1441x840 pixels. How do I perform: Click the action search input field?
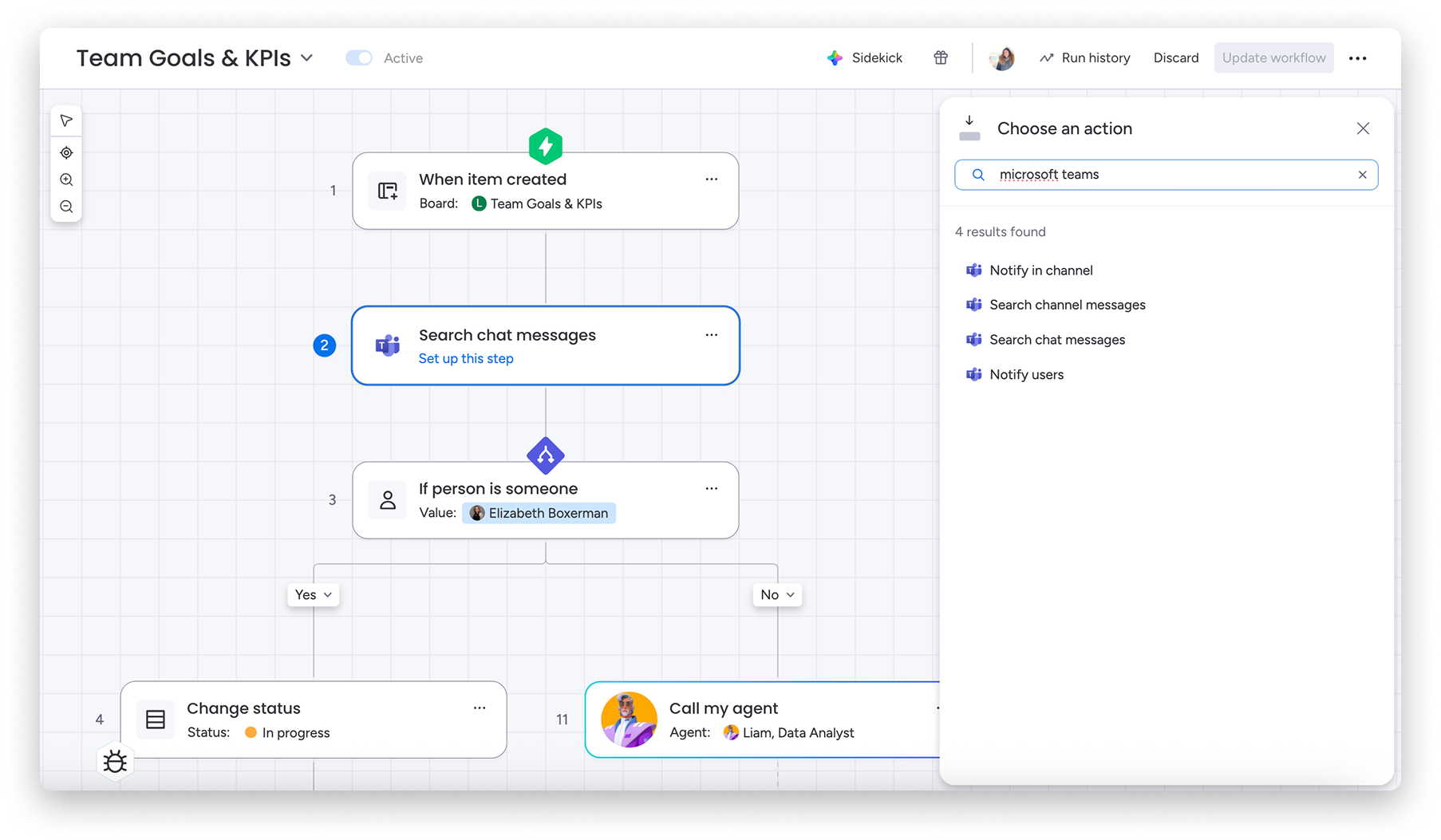coord(1167,175)
